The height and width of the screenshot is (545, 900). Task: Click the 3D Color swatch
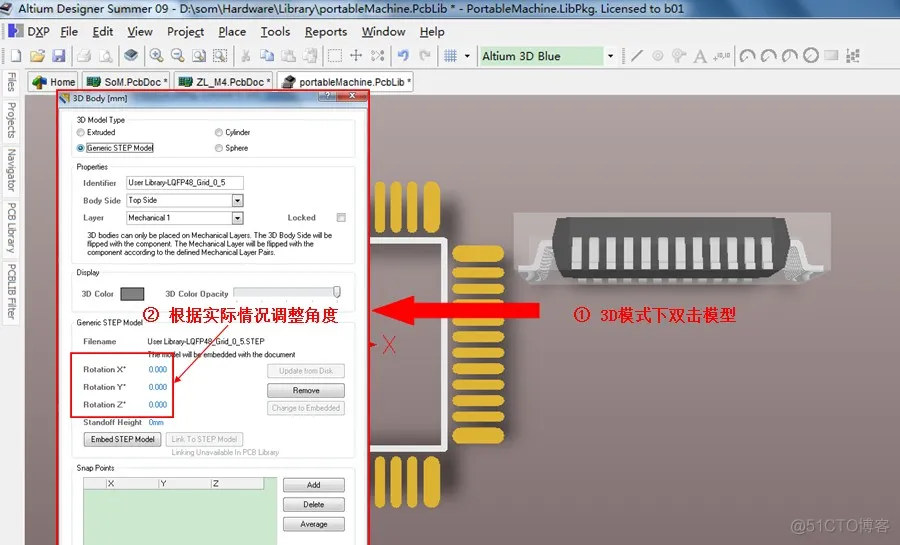pos(132,294)
